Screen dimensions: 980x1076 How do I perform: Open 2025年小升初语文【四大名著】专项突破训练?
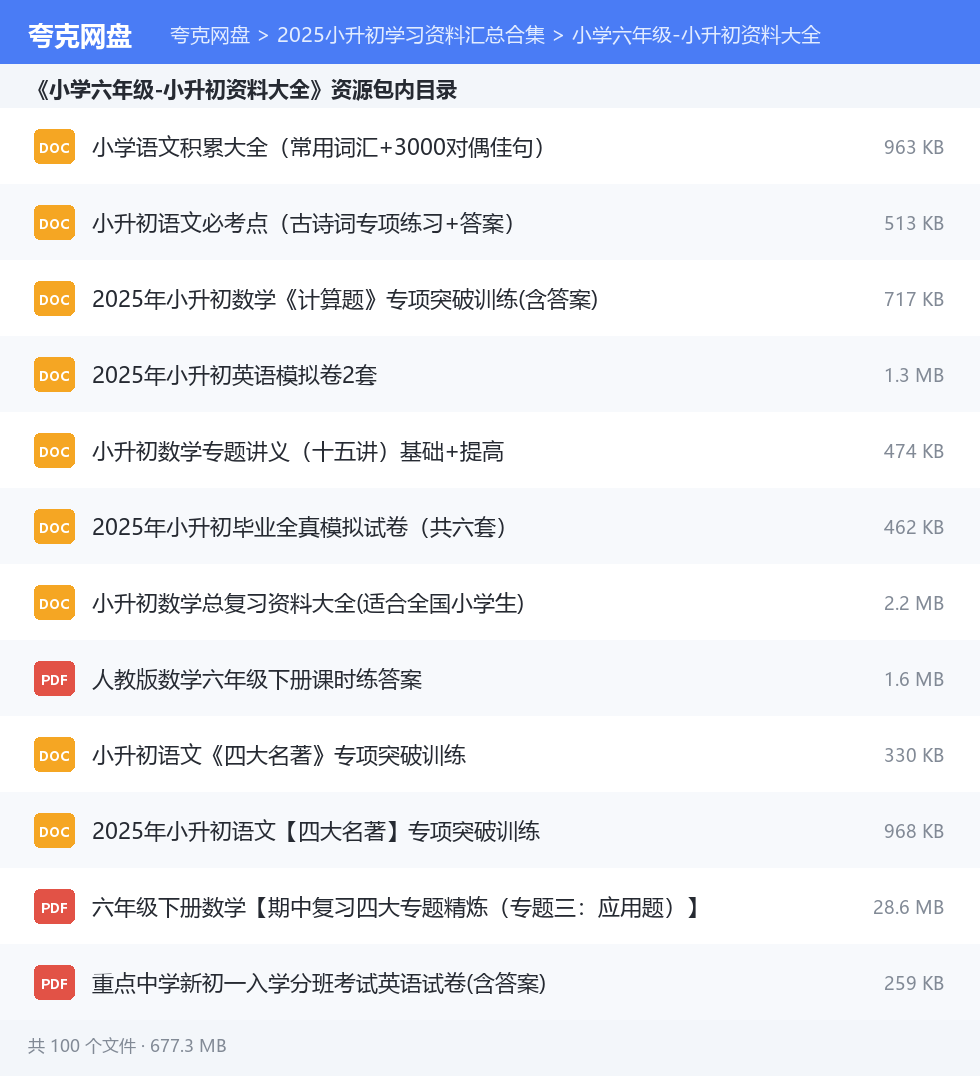[x=316, y=831]
